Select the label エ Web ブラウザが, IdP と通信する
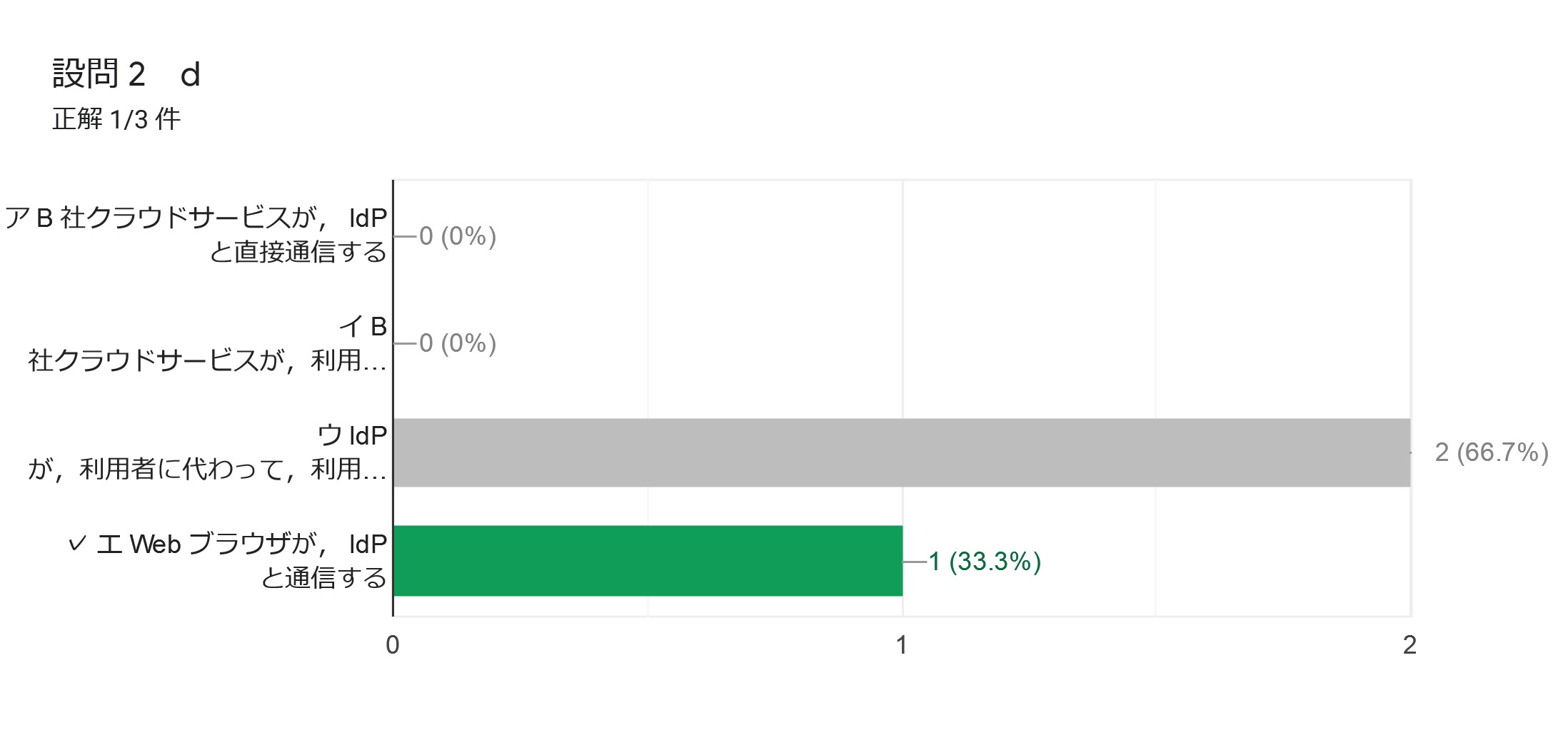This screenshot has height=745, width=1568. 242,561
